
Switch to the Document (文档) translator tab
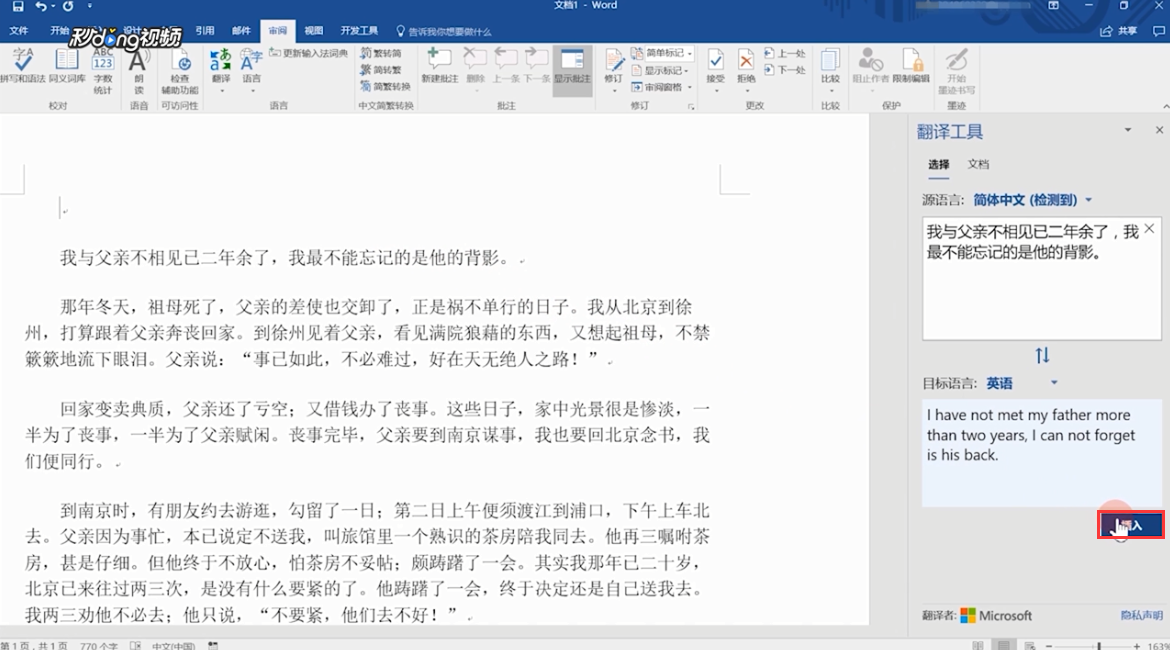coord(978,163)
